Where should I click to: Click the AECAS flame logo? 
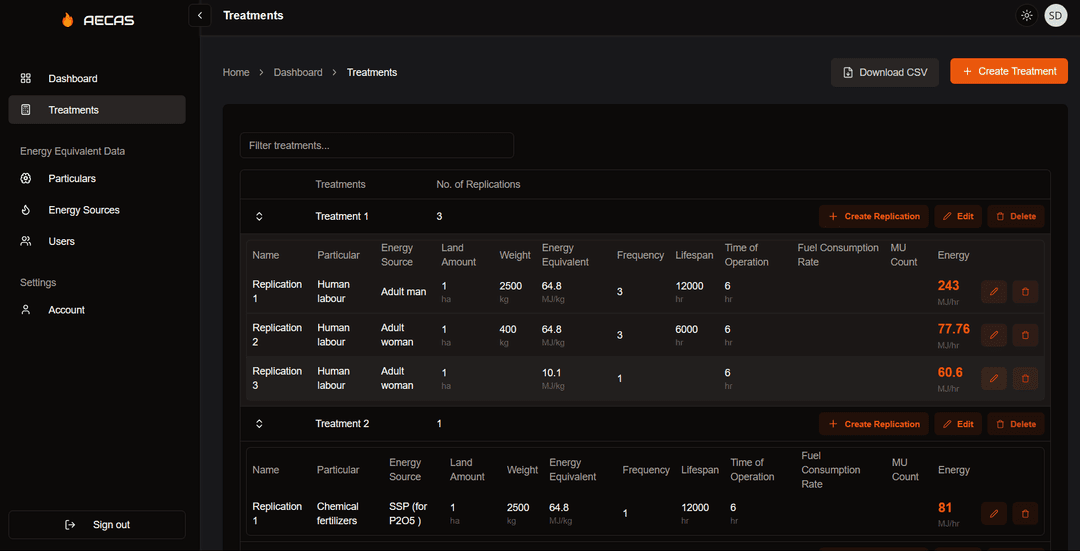(68, 20)
